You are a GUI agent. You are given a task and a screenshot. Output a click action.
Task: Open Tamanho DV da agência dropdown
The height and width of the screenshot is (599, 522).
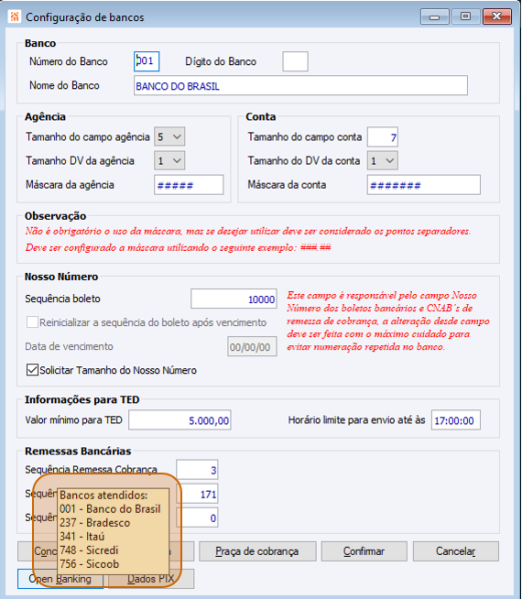pos(170,161)
